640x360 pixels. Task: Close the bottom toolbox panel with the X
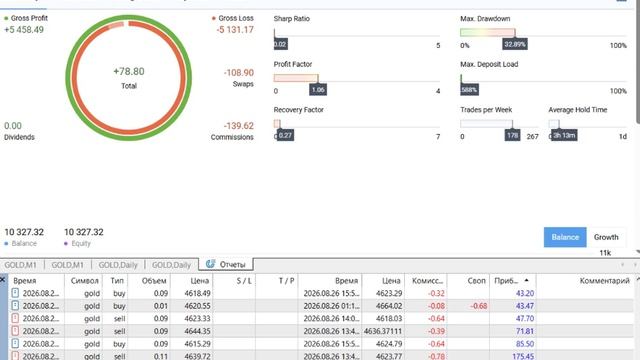3,280
